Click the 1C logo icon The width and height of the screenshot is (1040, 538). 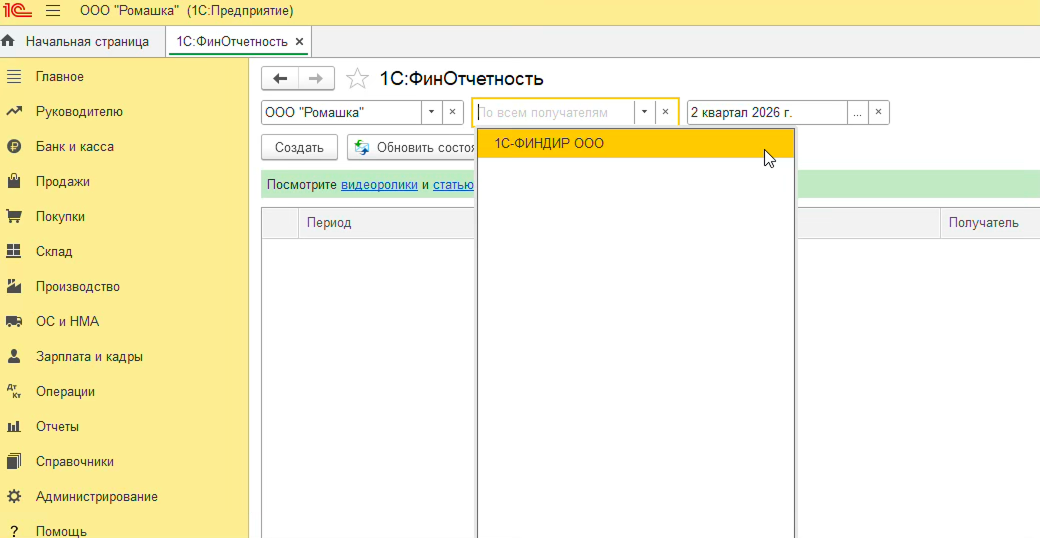pos(17,11)
